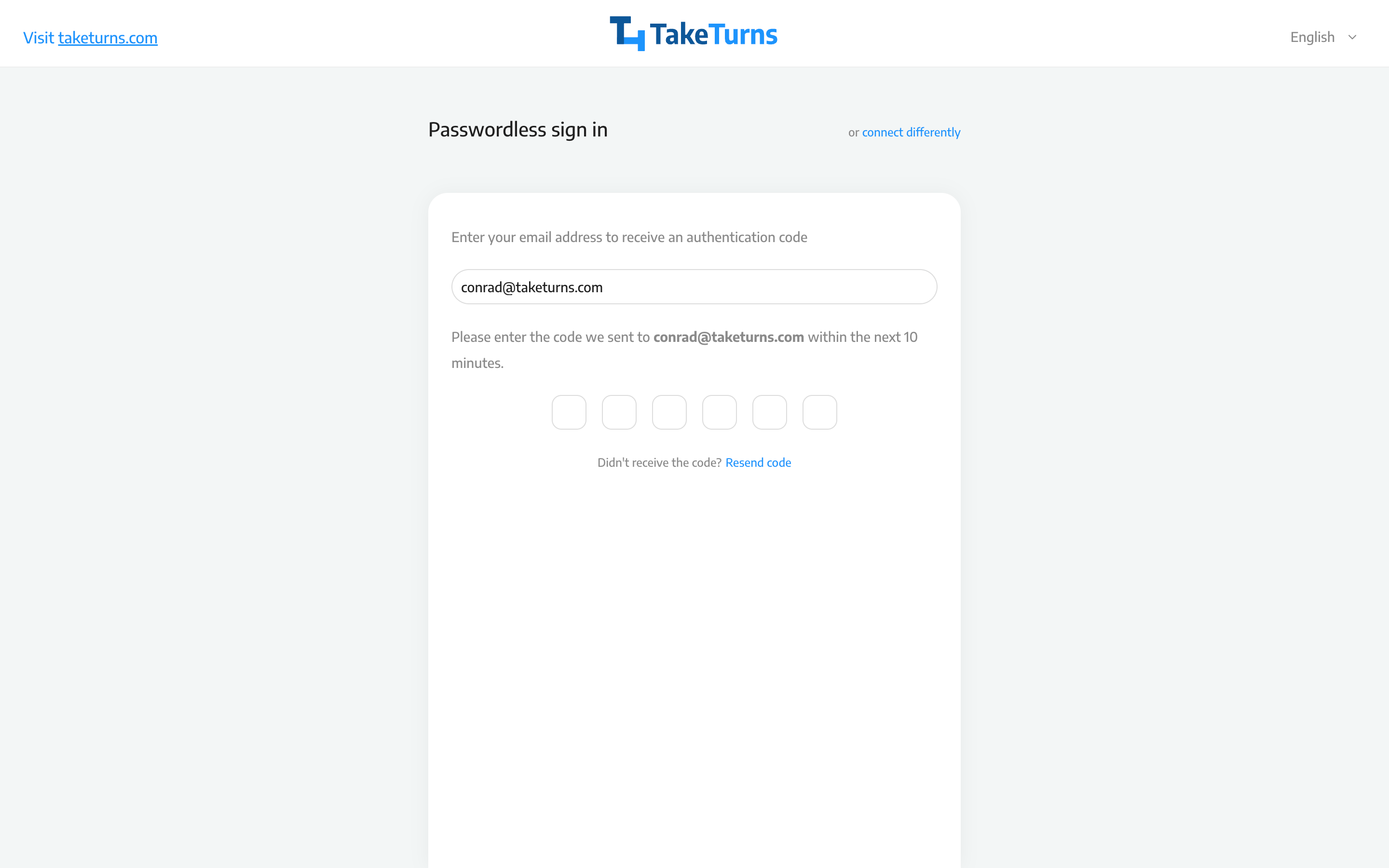The width and height of the screenshot is (1389, 868).
Task: Click the fifth authentication code input box
Action: click(770, 412)
